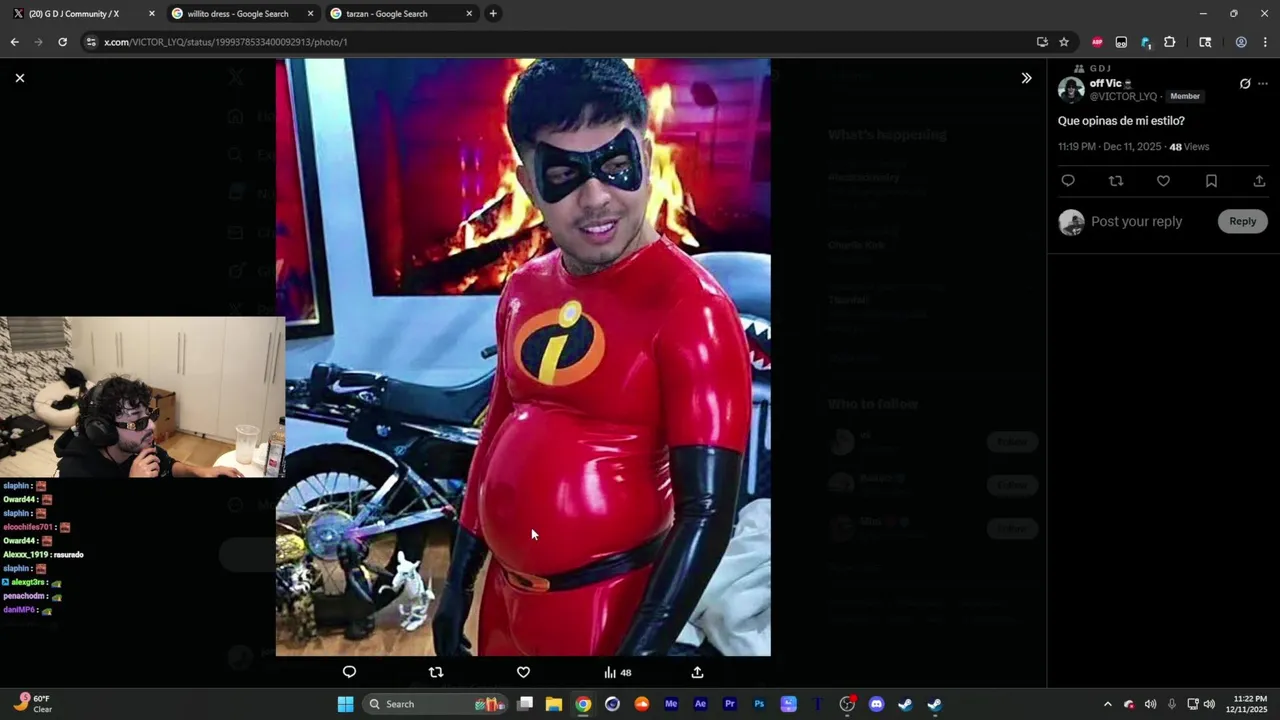This screenshot has width=1280, height=720.
Task: Go back in browser history
Action: pyautogui.click(x=14, y=42)
